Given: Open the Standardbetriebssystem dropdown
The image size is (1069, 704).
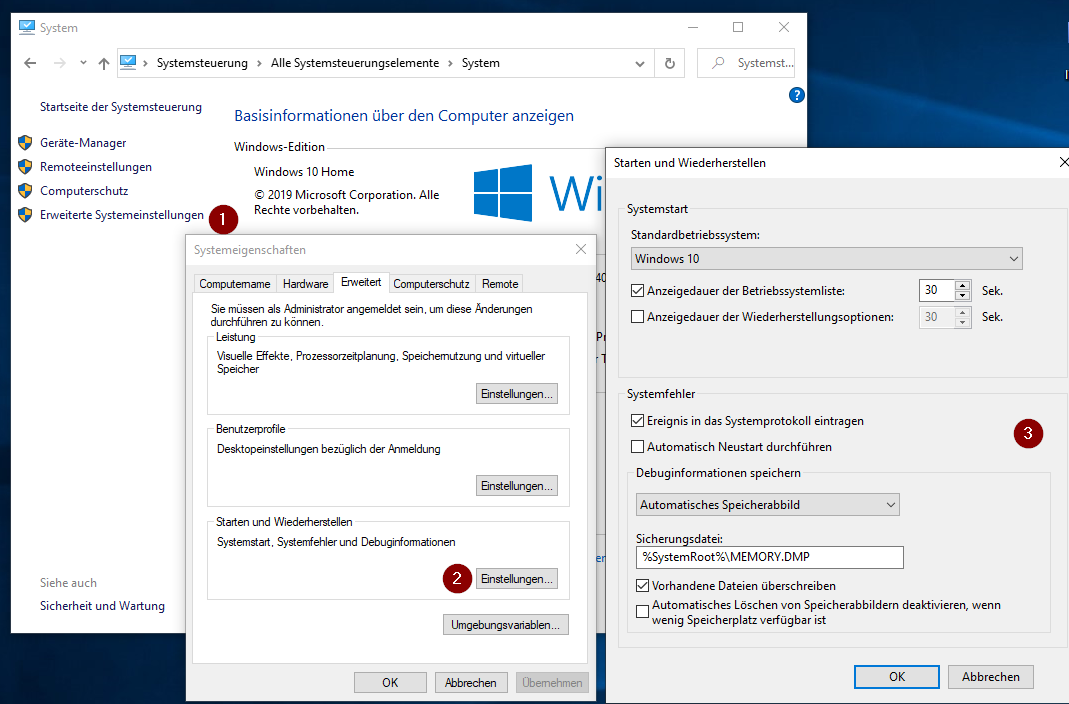Looking at the screenshot, I should [826, 258].
